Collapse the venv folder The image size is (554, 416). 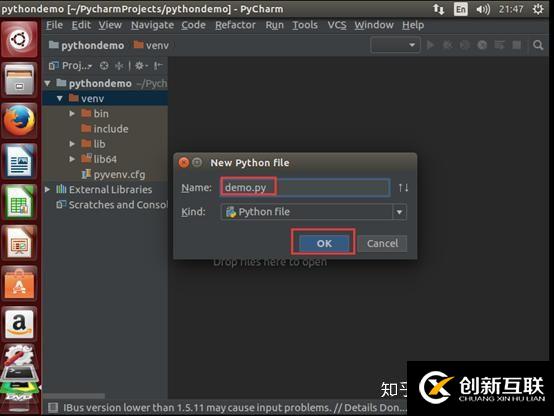click(x=59, y=99)
